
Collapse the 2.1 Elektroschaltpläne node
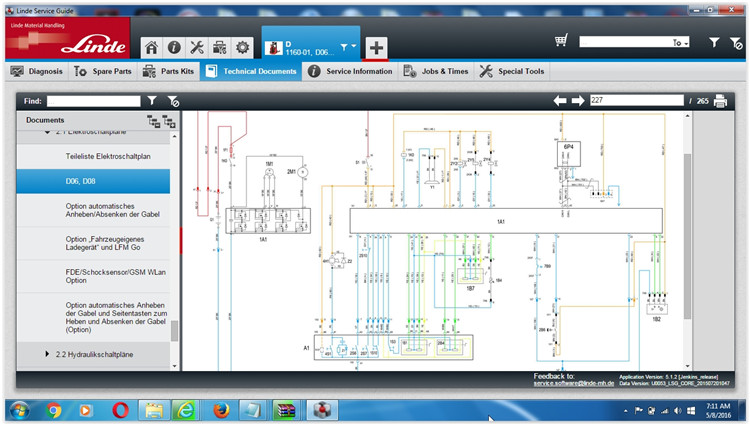(x=47, y=132)
